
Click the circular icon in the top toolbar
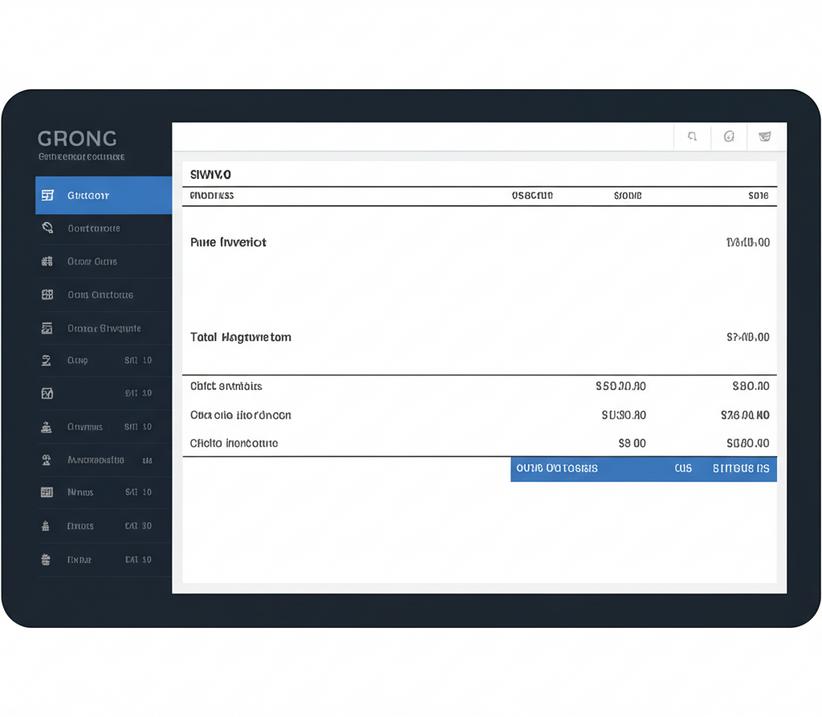pos(729,137)
